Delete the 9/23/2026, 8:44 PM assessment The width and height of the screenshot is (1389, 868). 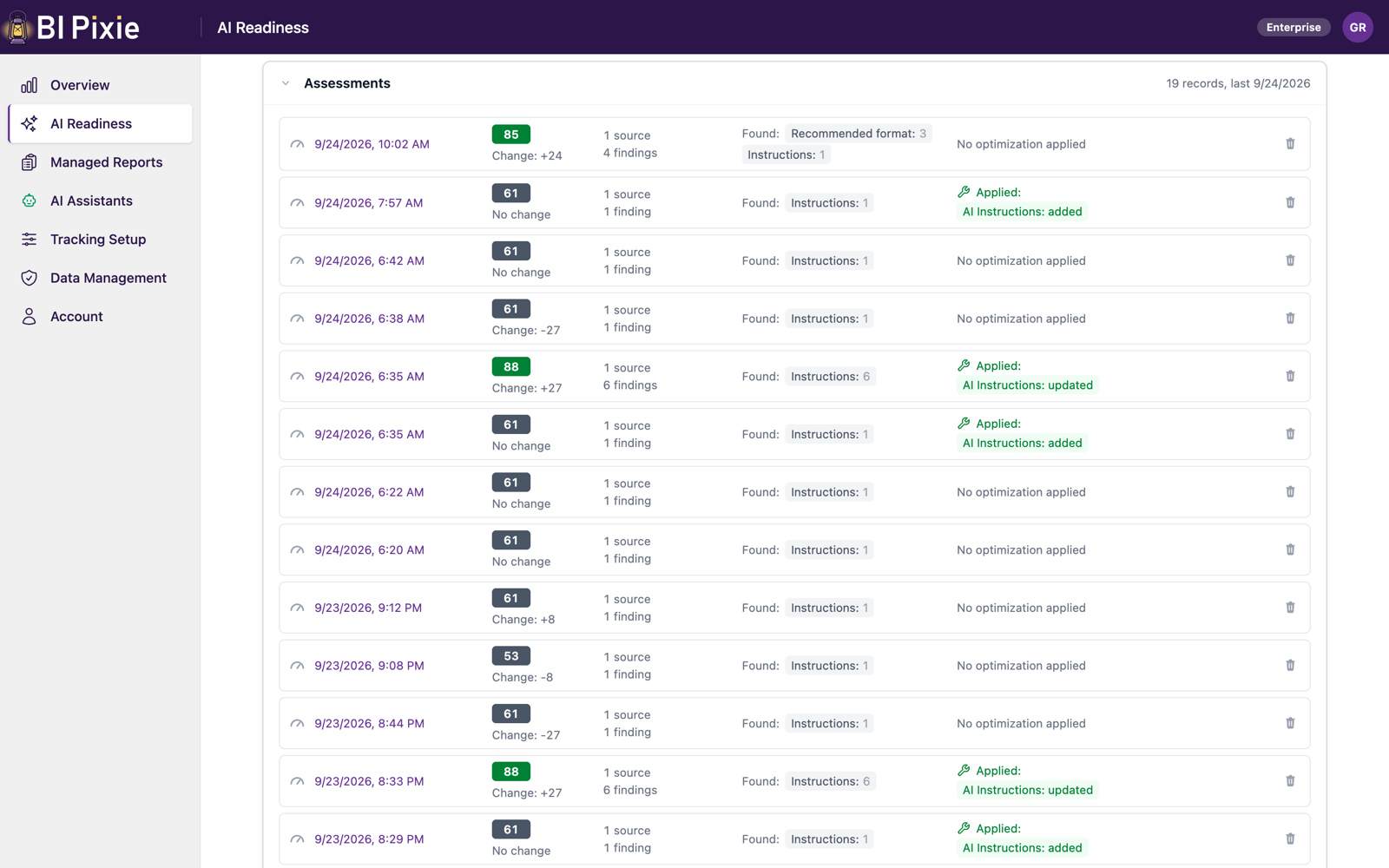1290,723
